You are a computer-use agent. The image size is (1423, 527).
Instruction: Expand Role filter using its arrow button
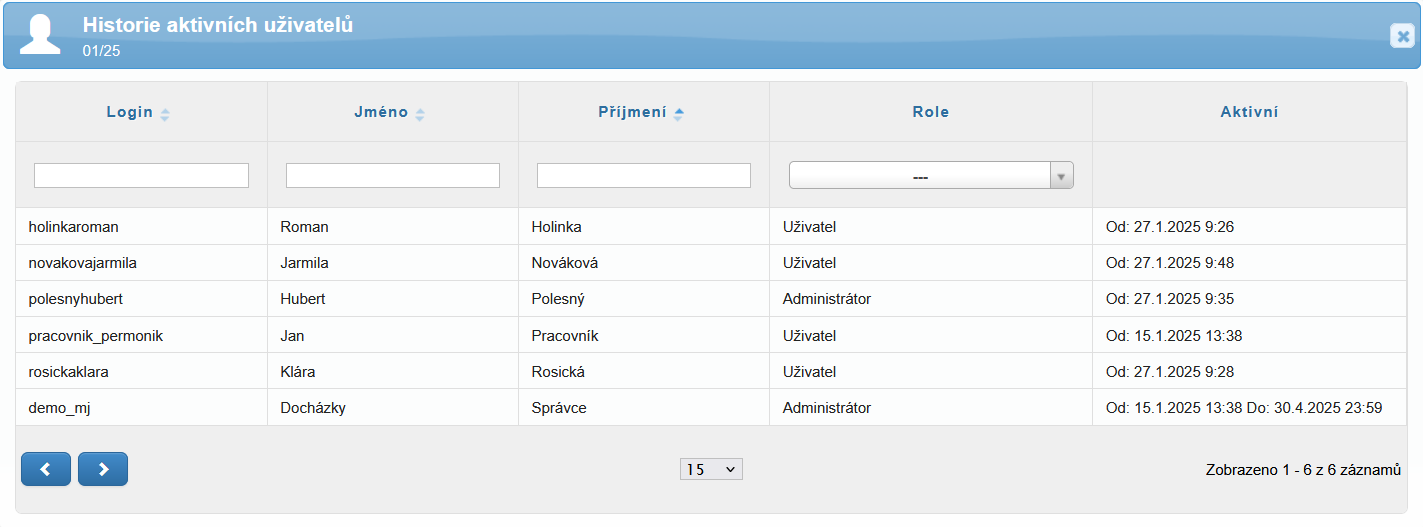click(x=1061, y=176)
